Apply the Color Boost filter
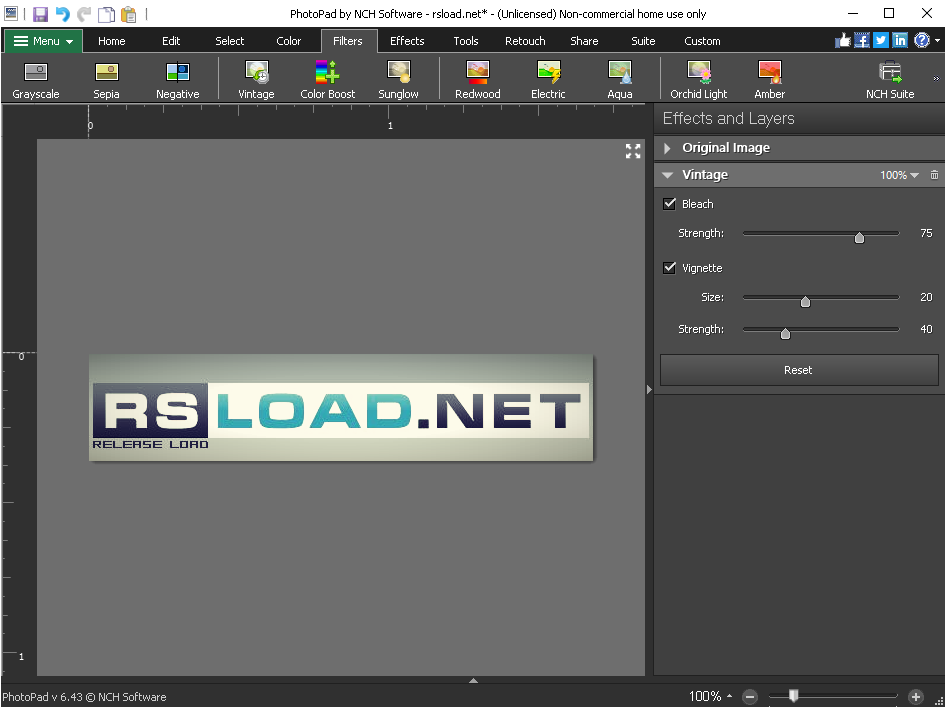Image resolution: width=946 pixels, height=708 pixels. 326,78
